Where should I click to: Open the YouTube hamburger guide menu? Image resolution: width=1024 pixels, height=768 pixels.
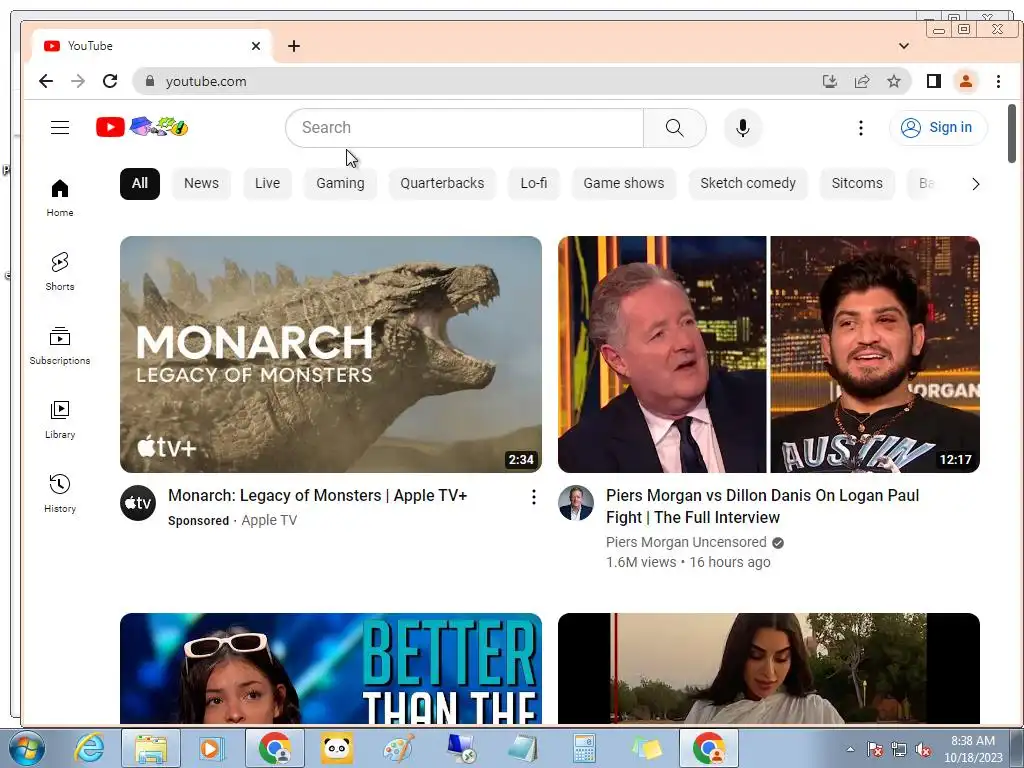pyautogui.click(x=60, y=127)
